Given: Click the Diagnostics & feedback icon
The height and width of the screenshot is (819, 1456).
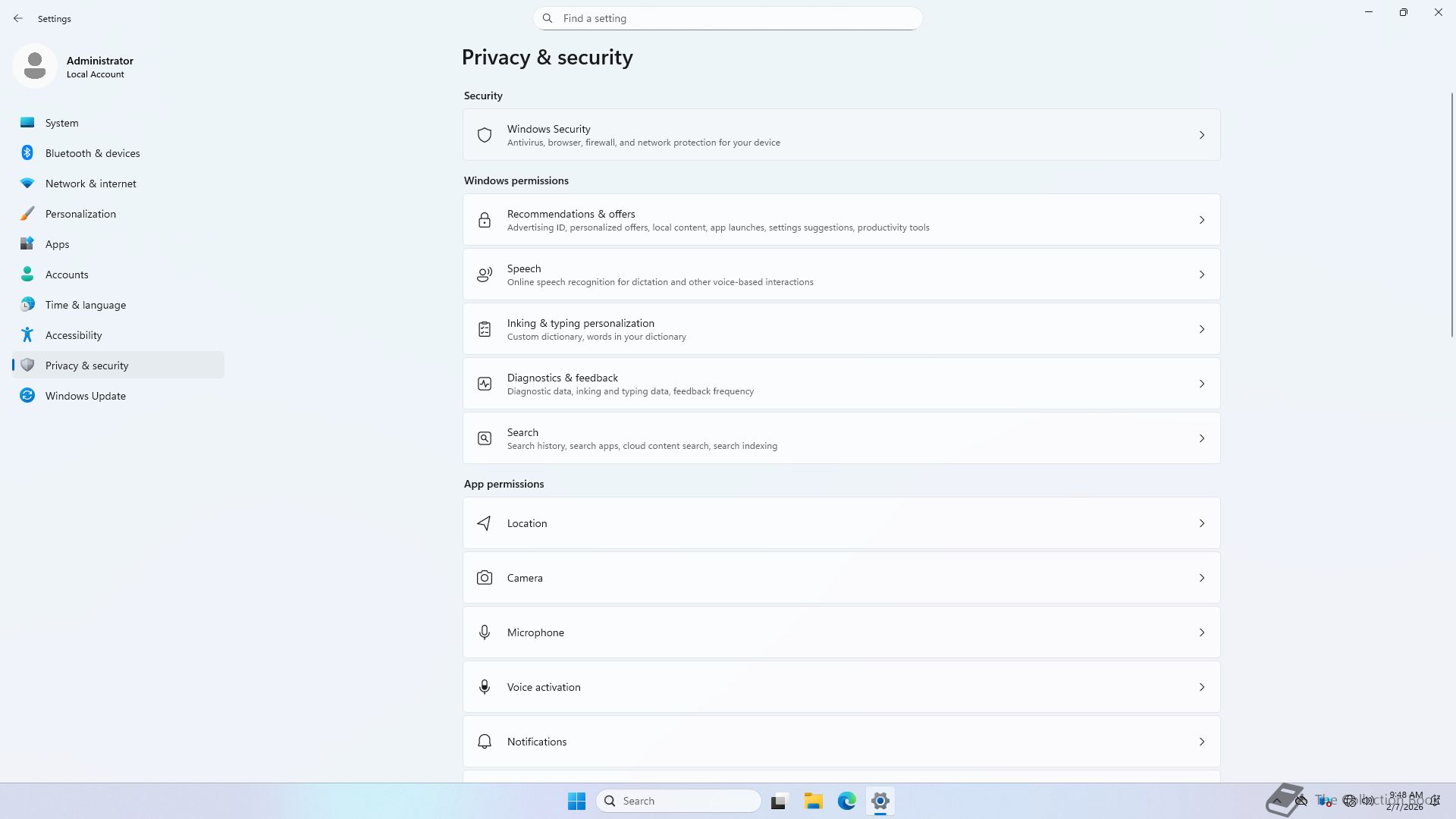Looking at the screenshot, I should coord(485,384).
